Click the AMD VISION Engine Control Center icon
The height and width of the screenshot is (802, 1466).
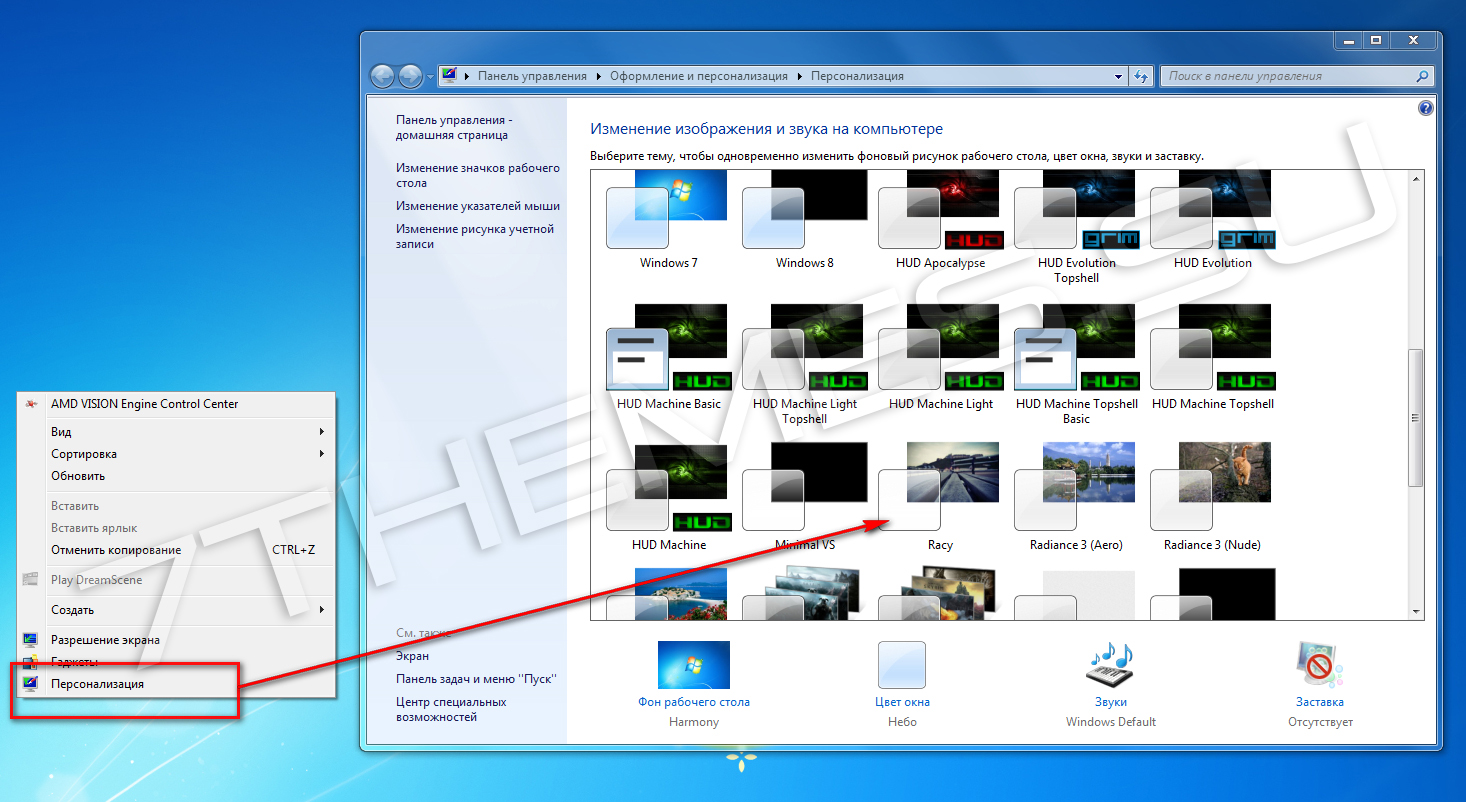(x=32, y=404)
